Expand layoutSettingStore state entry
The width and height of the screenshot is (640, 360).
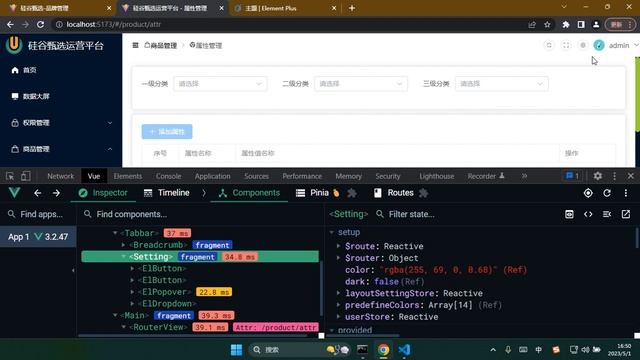338,293
